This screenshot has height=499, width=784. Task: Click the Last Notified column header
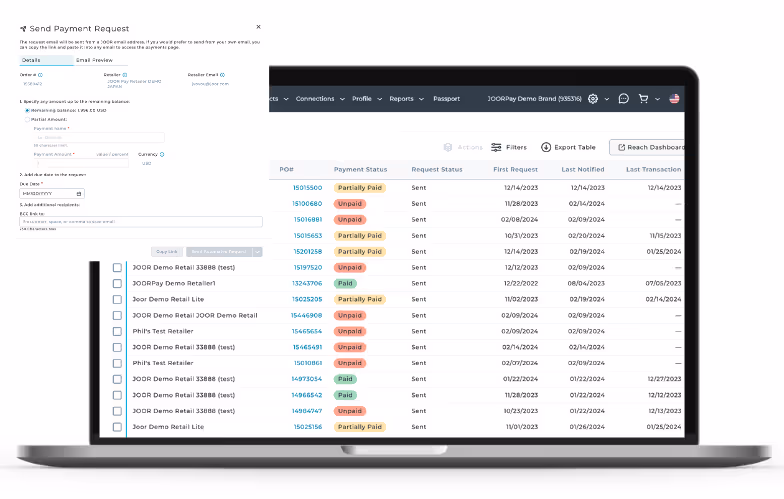[x=583, y=170]
